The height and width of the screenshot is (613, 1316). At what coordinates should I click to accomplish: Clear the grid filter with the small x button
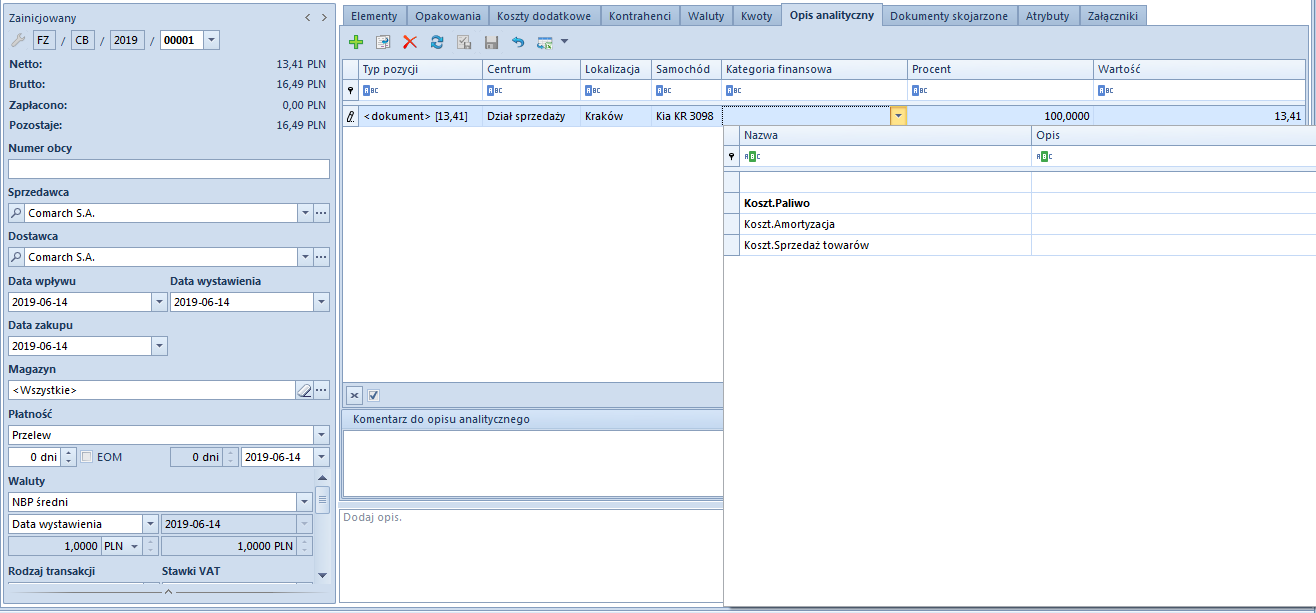354,395
